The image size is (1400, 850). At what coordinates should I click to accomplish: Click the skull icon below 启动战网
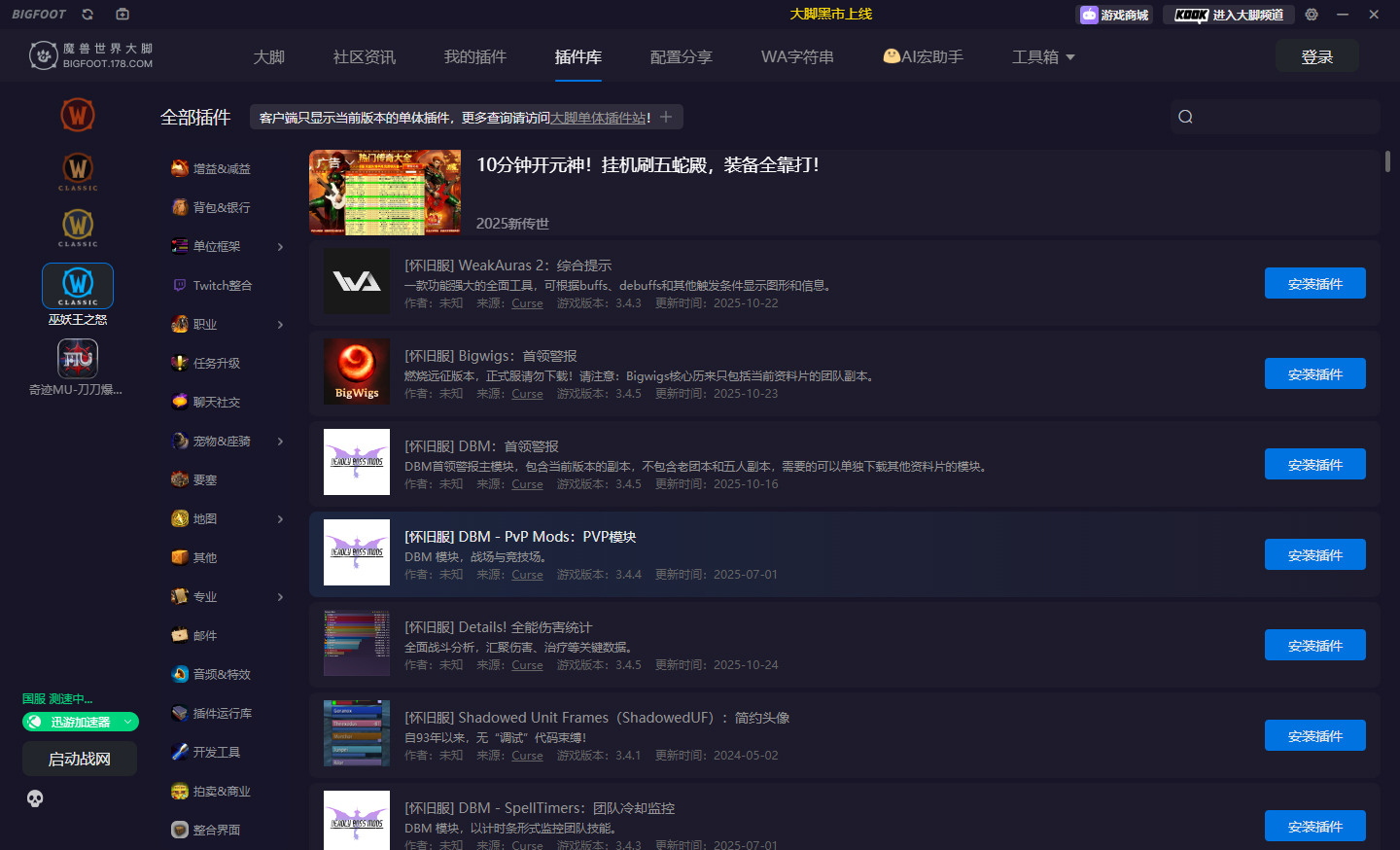tap(35, 798)
